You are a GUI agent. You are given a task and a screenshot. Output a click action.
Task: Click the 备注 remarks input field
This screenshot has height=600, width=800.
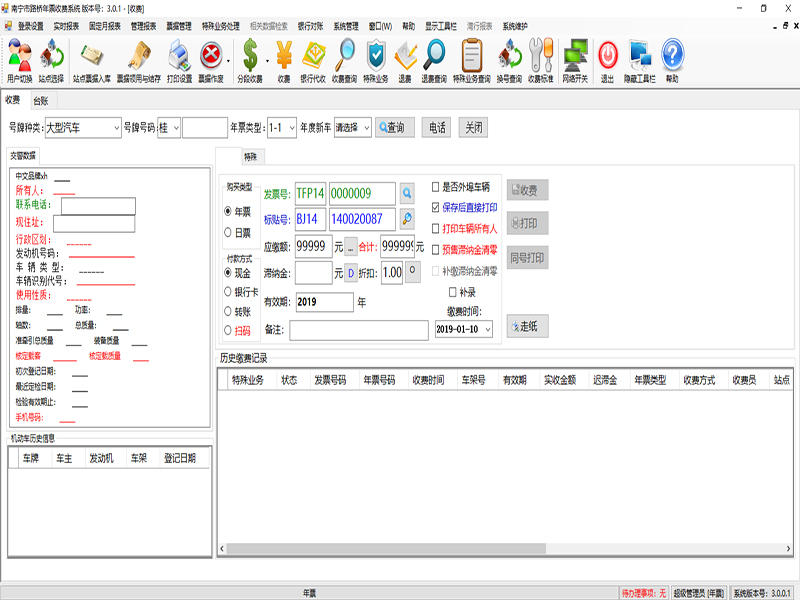click(359, 330)
